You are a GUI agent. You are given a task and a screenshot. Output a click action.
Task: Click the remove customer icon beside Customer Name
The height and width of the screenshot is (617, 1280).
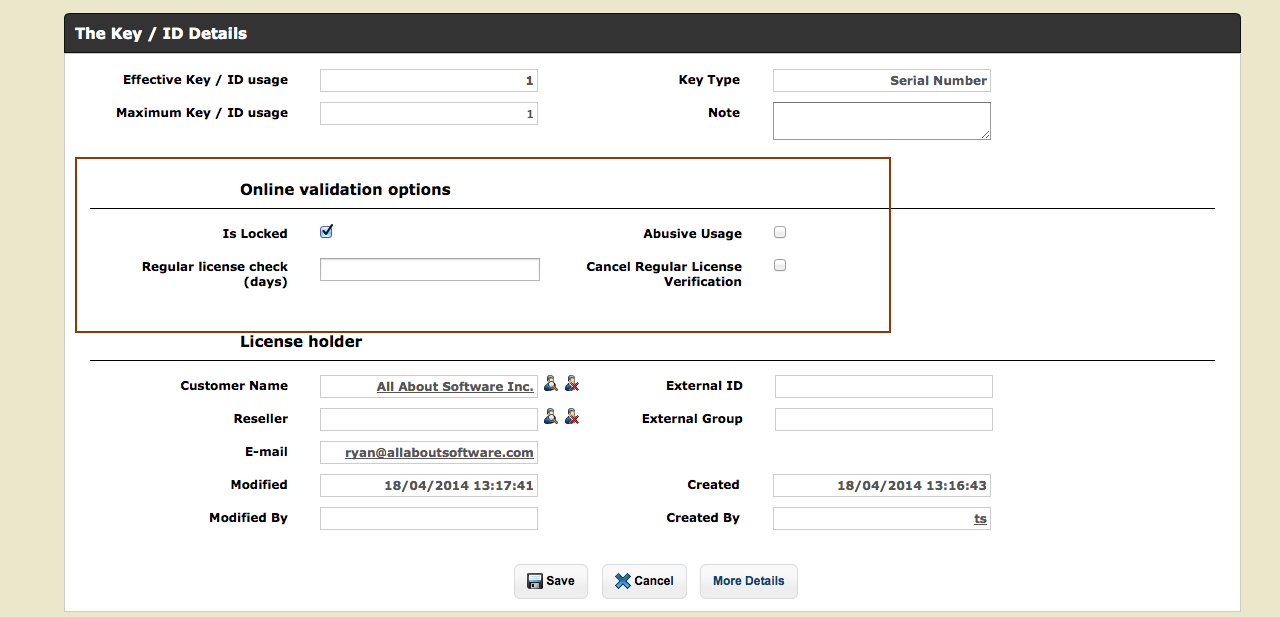572,384
